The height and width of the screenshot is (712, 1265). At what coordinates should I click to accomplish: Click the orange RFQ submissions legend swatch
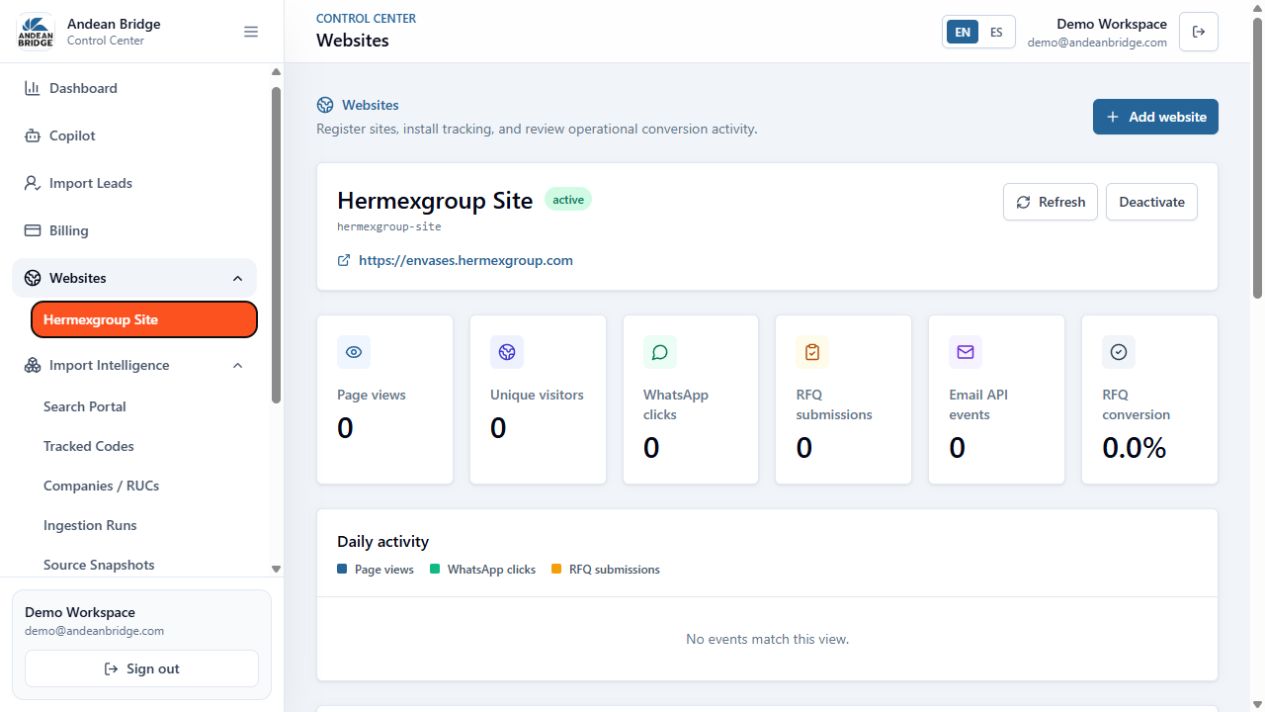tap(557, 569)
